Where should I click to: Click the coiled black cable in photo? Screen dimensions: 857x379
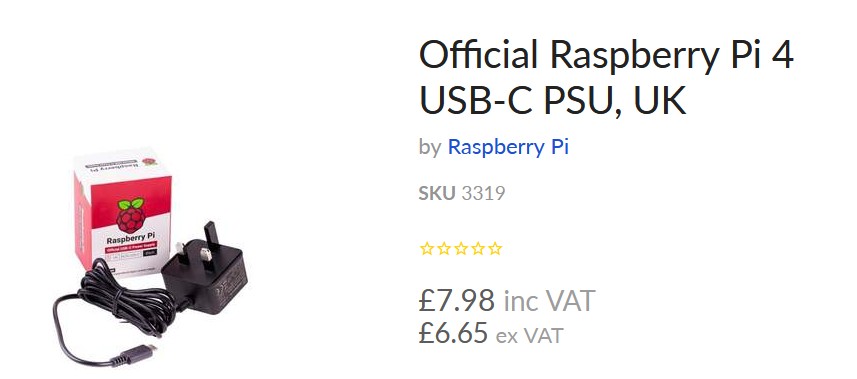coord(128,295)
